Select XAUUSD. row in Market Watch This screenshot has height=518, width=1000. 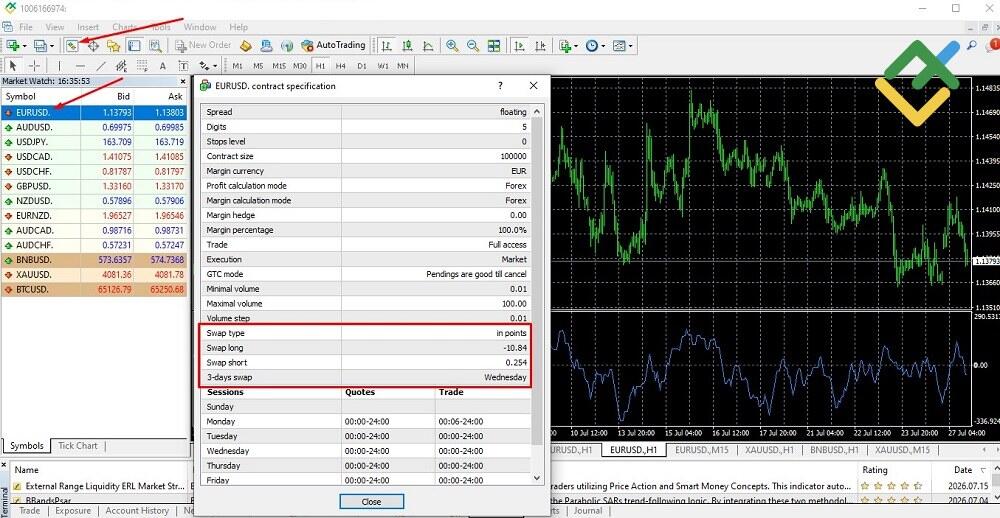tap(95, 275)
